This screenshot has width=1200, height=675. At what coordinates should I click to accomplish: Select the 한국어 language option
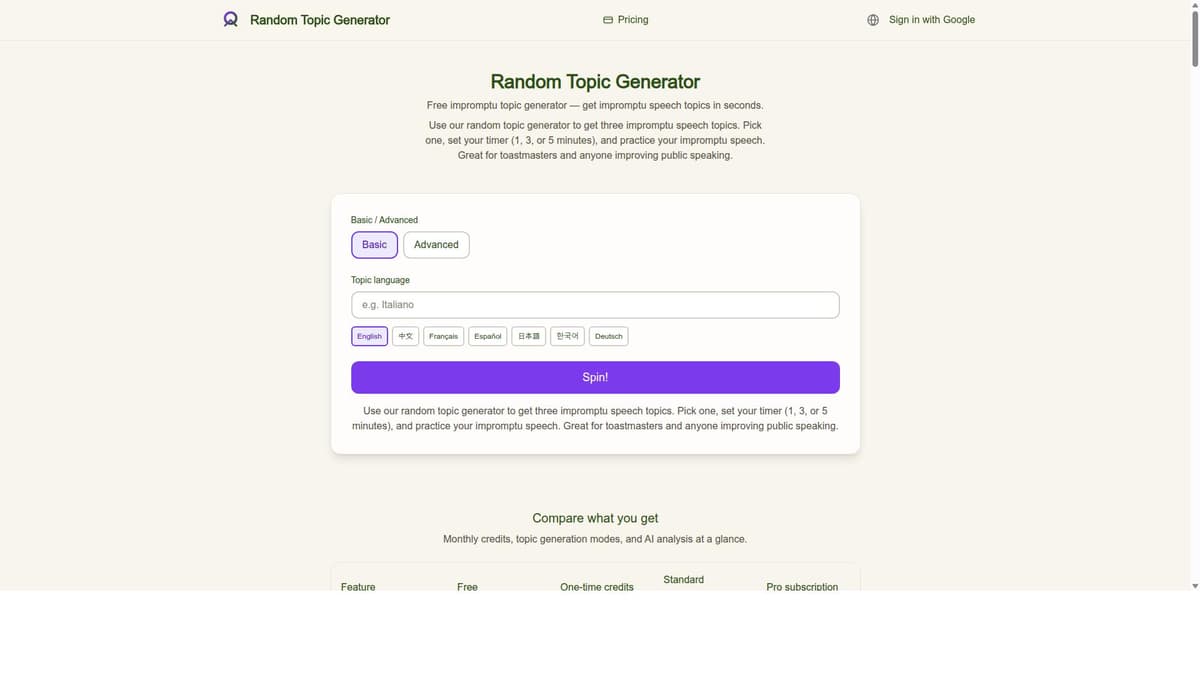(566, 336)
